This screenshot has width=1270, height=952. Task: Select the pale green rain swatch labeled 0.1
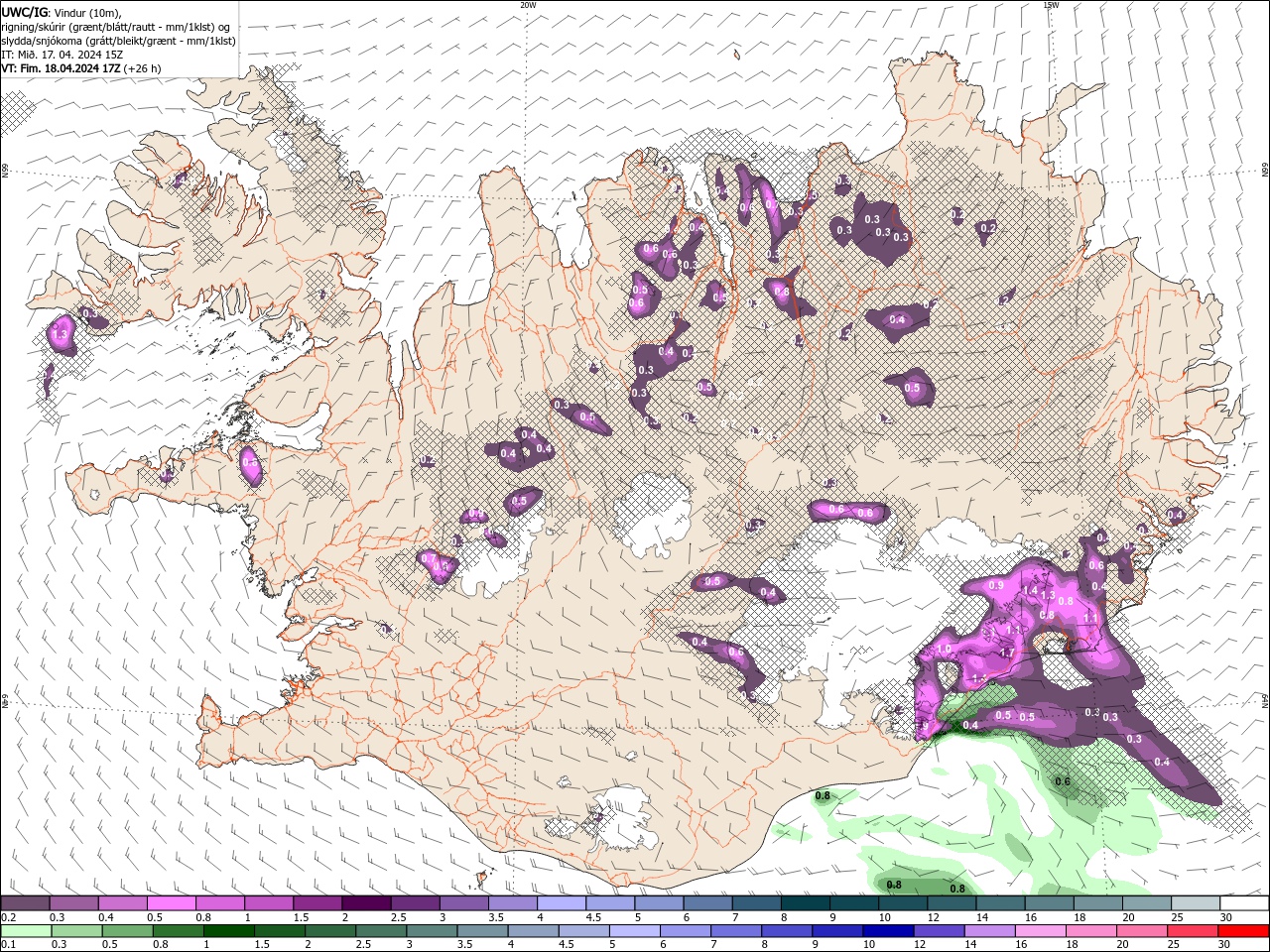(x=25, y=931)
